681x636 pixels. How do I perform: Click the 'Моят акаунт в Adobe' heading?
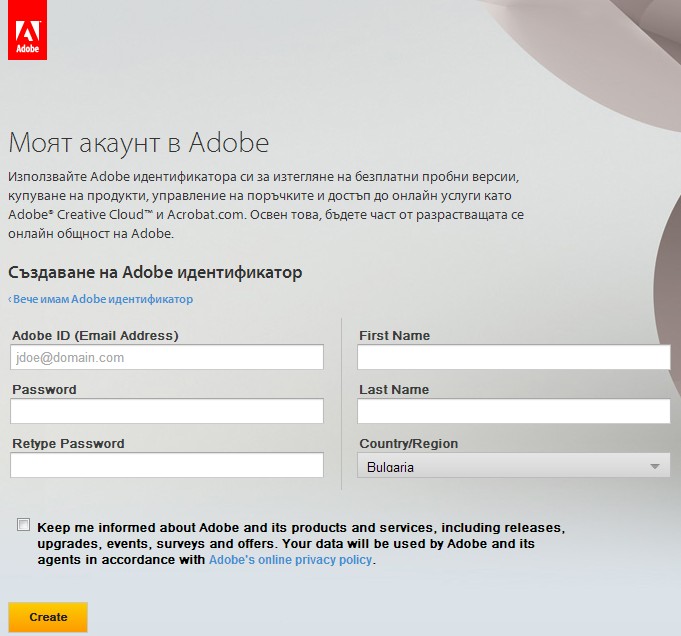click(139, 143)
